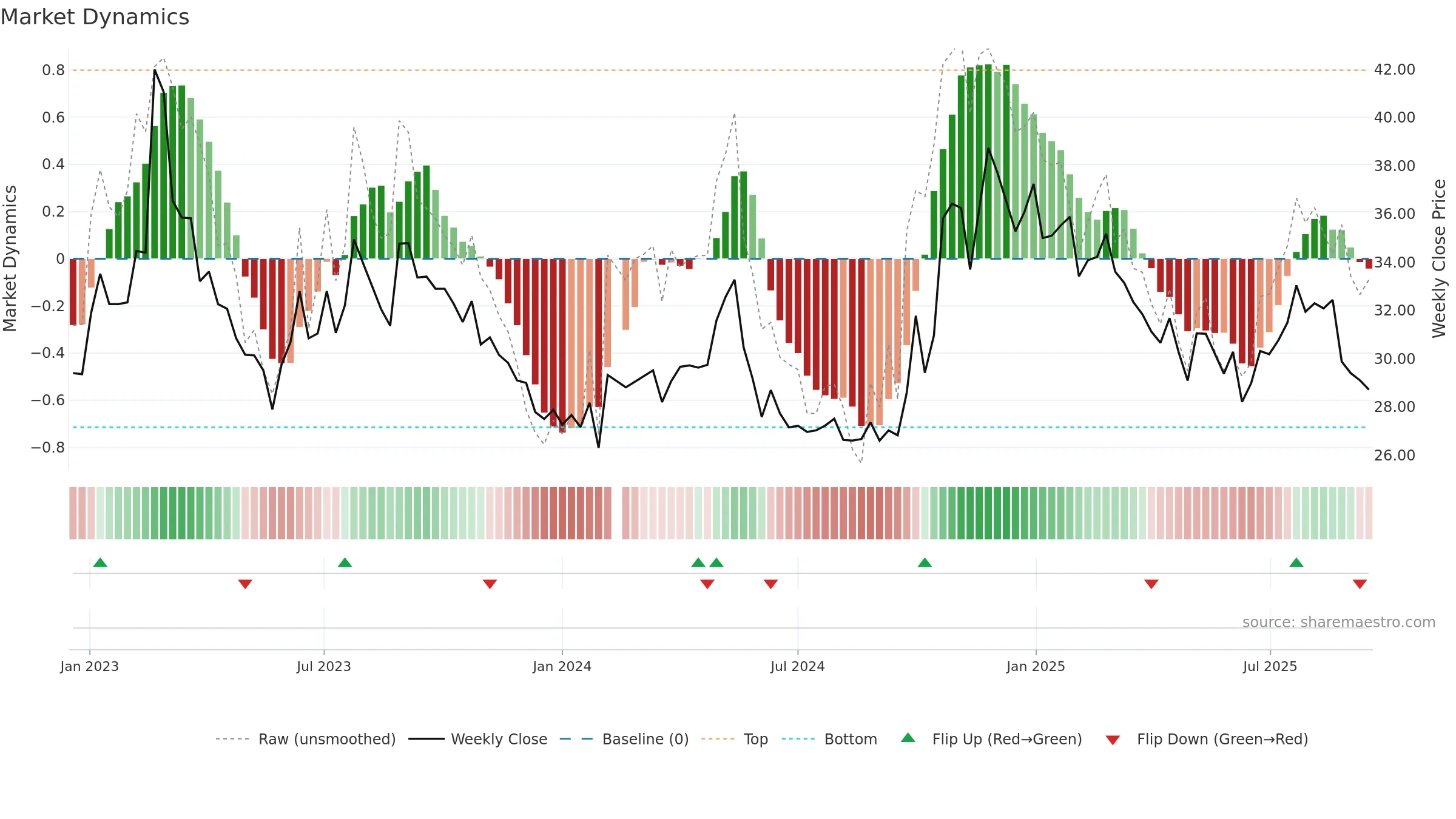Viewport: 1456px width, 819px height.
Task: Click the 34.00 price tick on the right axis
Action: coord(1394,263)
